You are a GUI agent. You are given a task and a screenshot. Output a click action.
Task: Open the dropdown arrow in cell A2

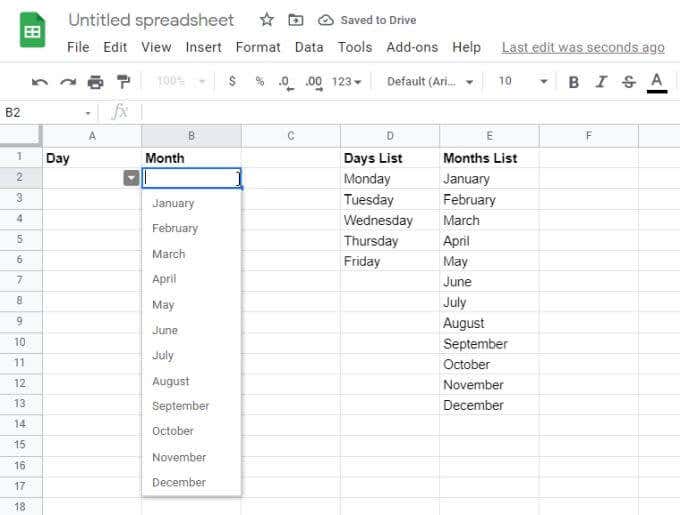point(131,178)
